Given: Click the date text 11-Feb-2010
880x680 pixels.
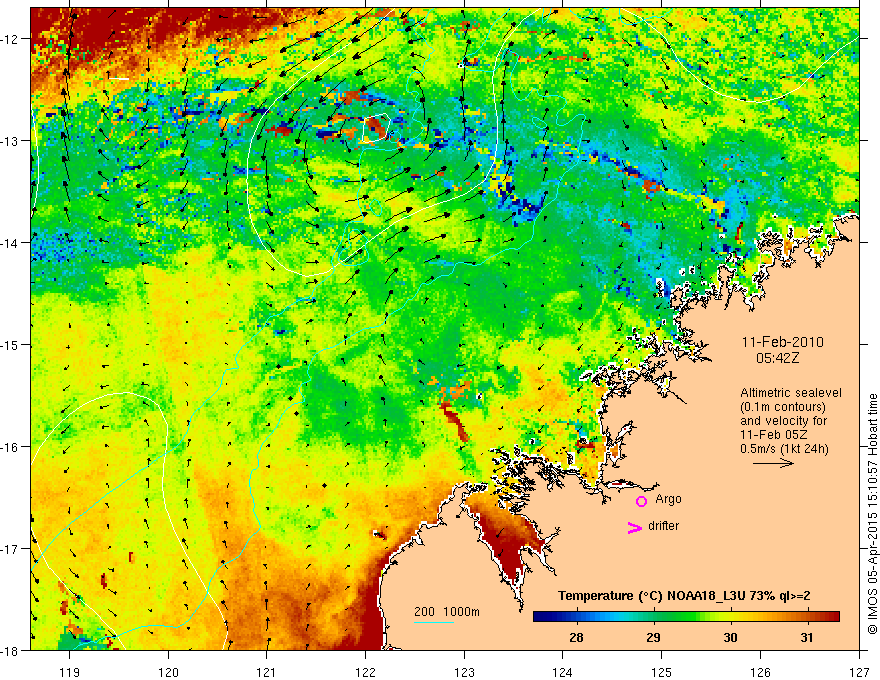Looking at the screenshot, I should click(x=782, y=342).
